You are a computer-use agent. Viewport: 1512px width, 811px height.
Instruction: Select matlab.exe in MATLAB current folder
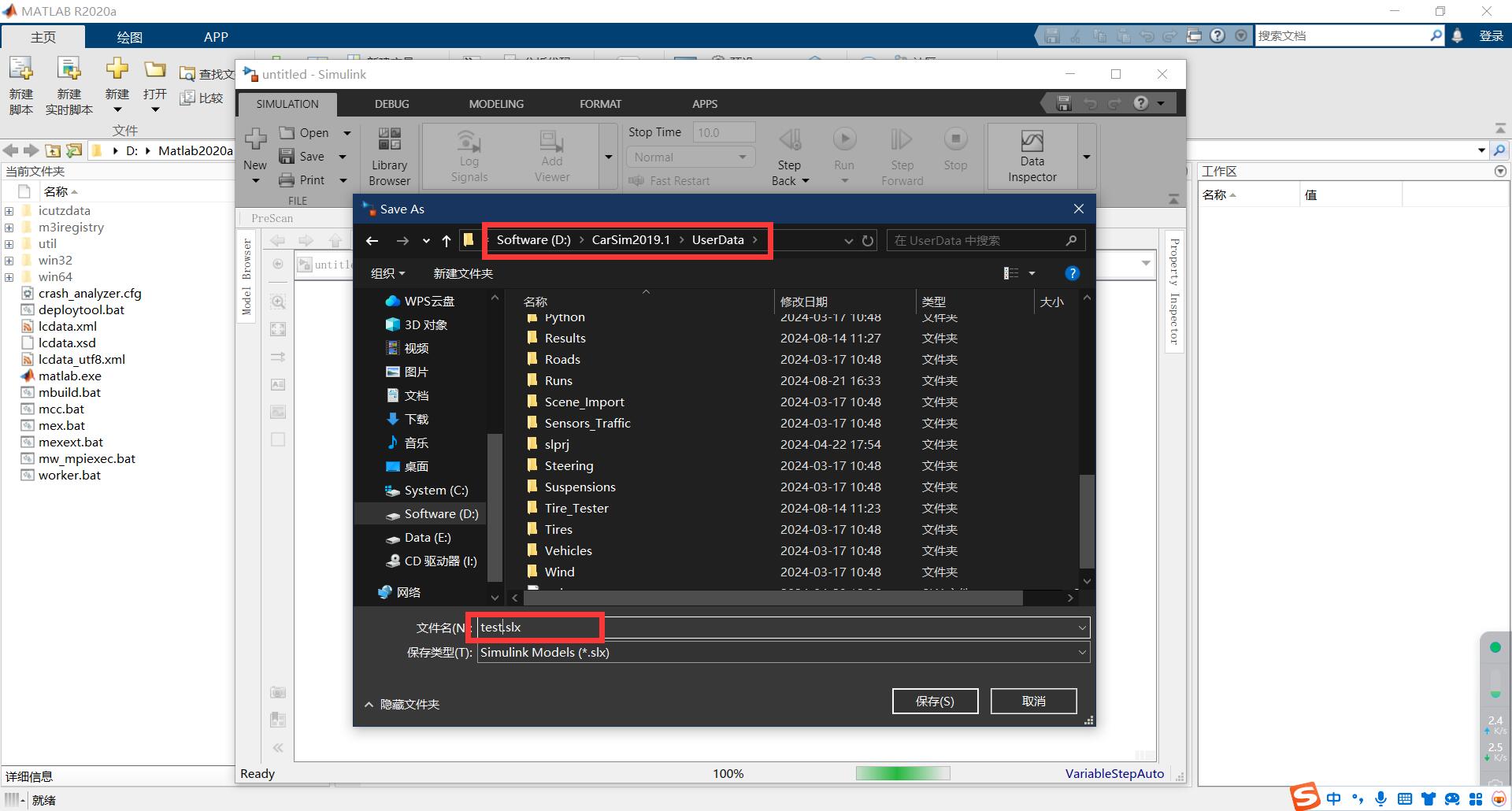(69, 376)
